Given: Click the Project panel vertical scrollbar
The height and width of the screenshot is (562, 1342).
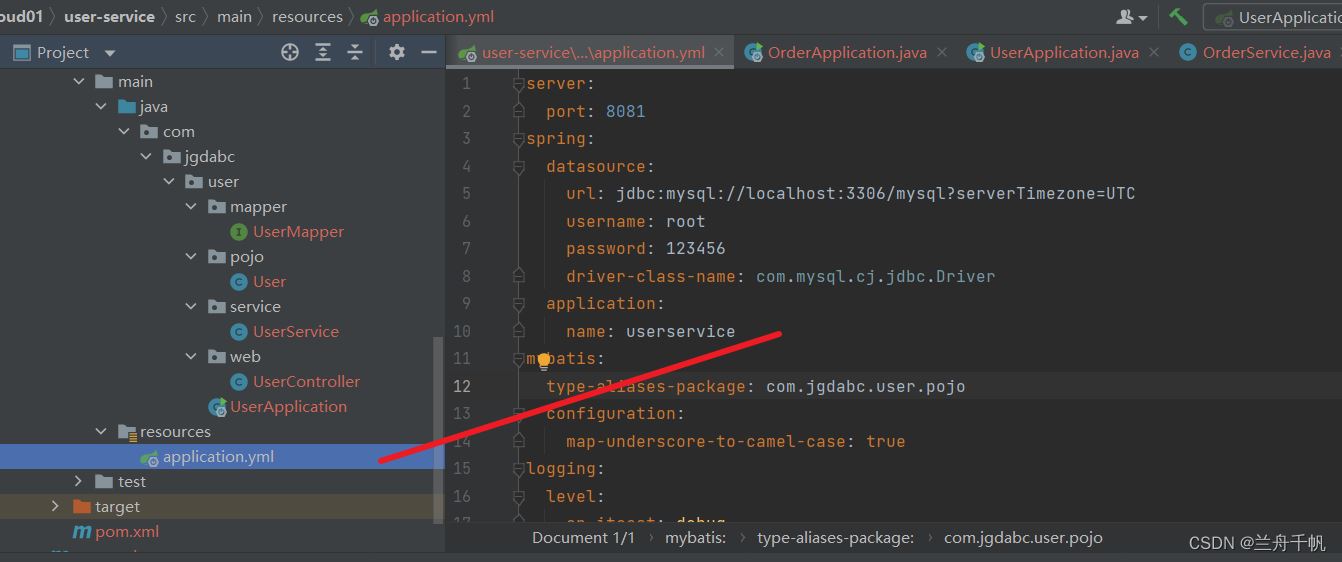Looking at the screenshot, I should pos(437,430).
